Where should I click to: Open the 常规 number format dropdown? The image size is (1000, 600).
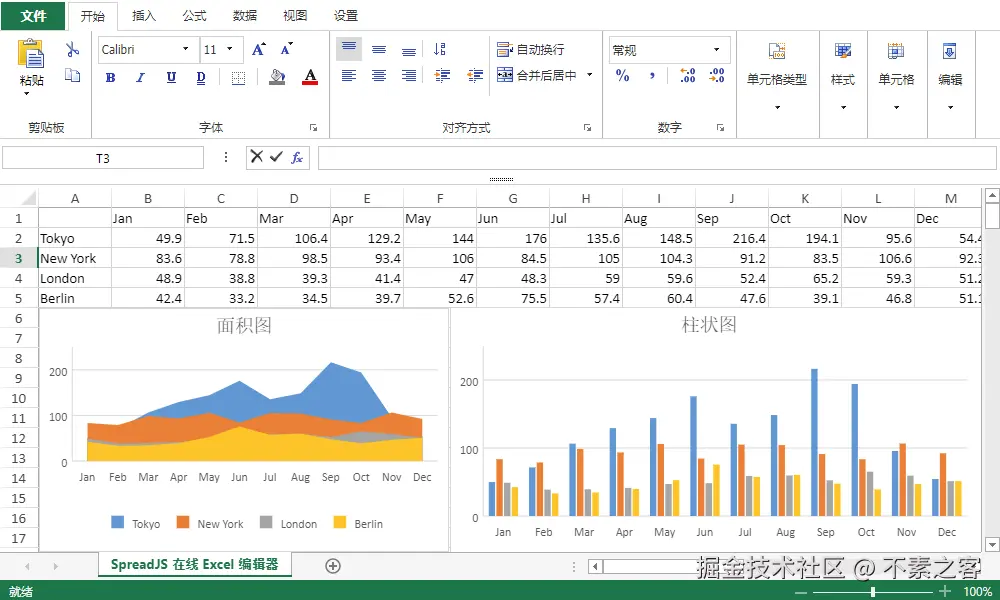[717, 50]
